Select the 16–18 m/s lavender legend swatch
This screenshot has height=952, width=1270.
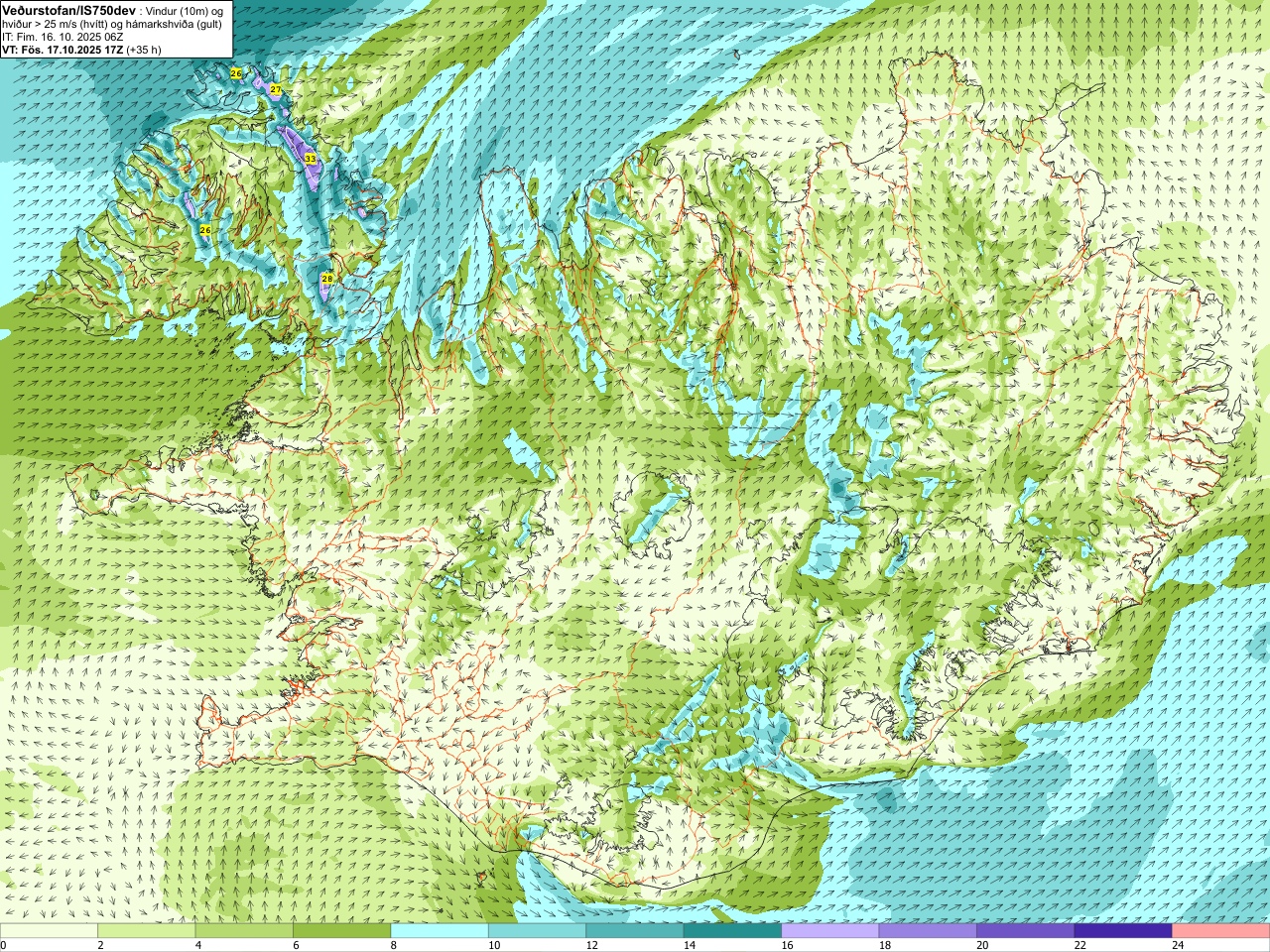tap(830, 931)
